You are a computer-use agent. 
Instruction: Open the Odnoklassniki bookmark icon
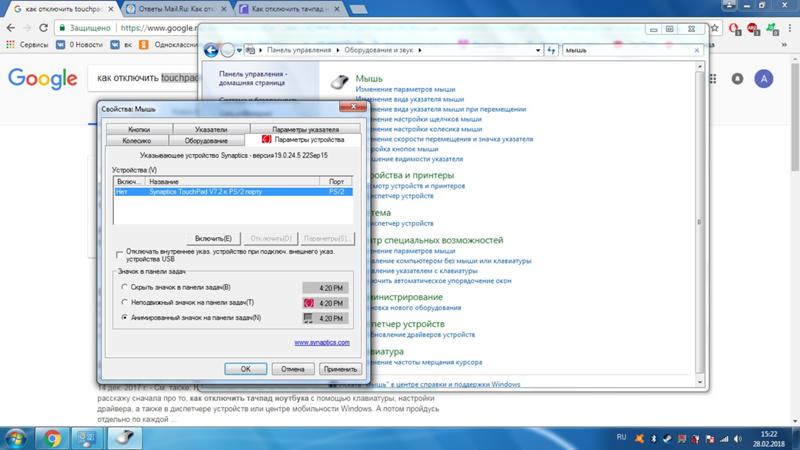(x=144, y=45)
